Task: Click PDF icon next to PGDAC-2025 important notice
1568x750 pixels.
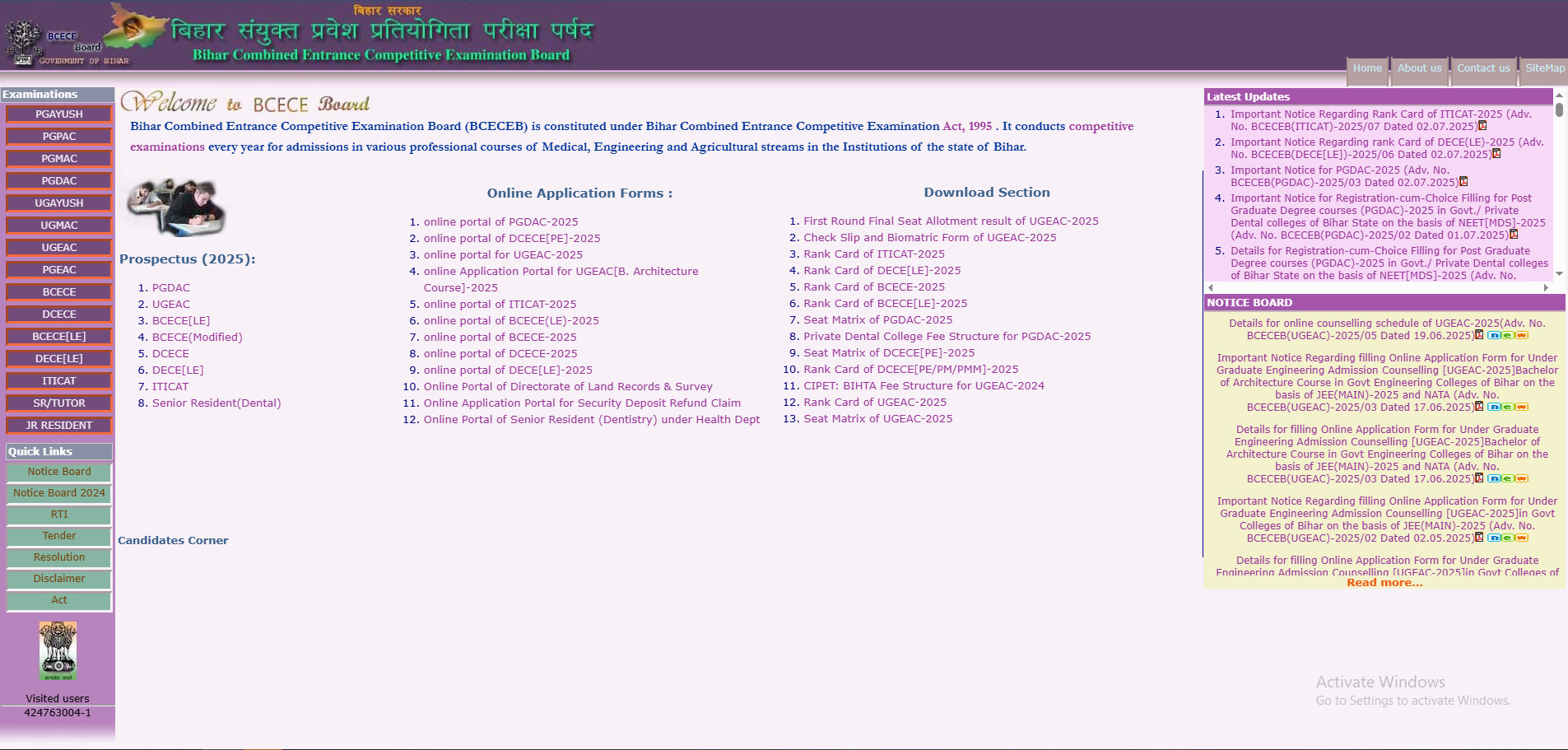Action: point(1464,182)
